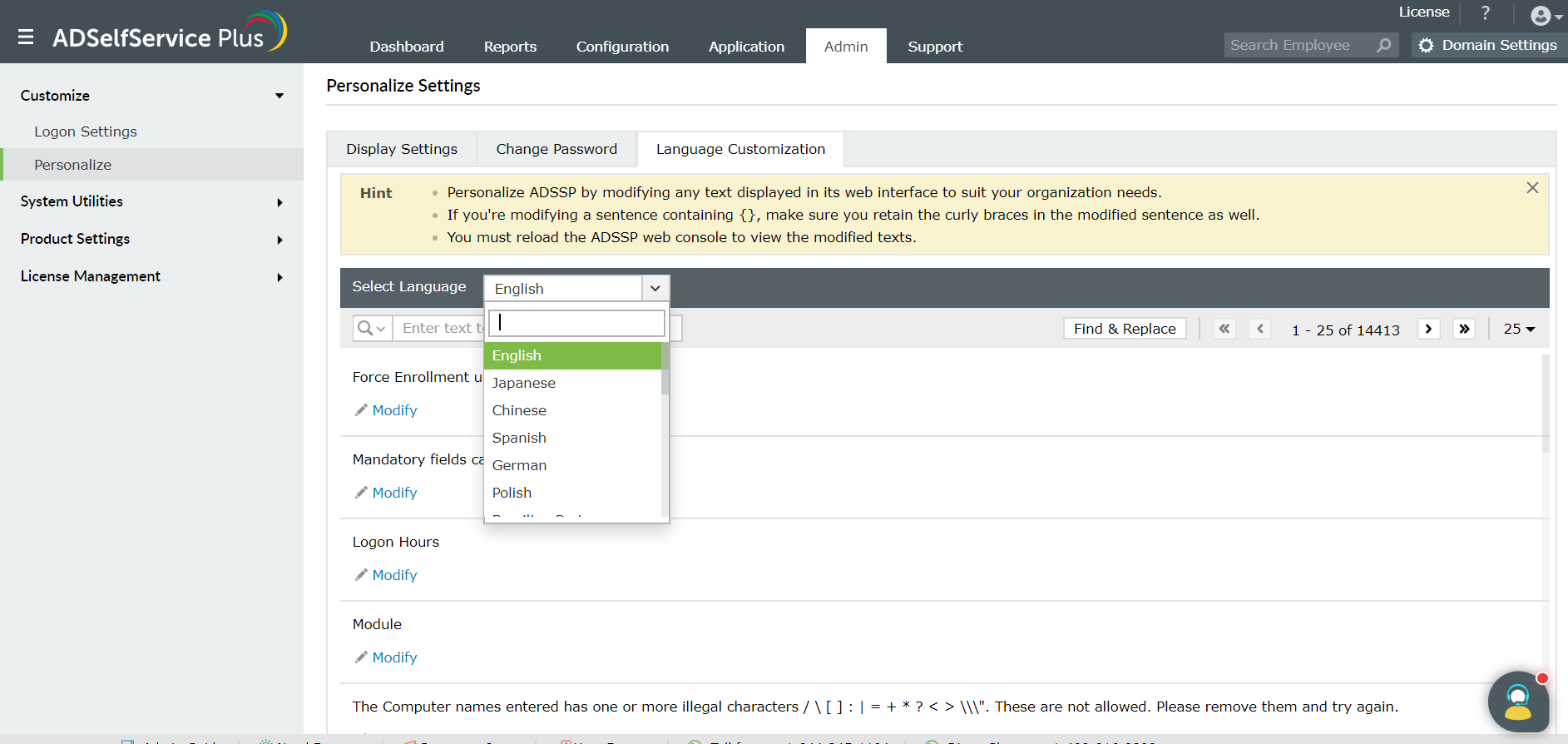
Task: Go to the last page of results
Action: click(1464, 329)
